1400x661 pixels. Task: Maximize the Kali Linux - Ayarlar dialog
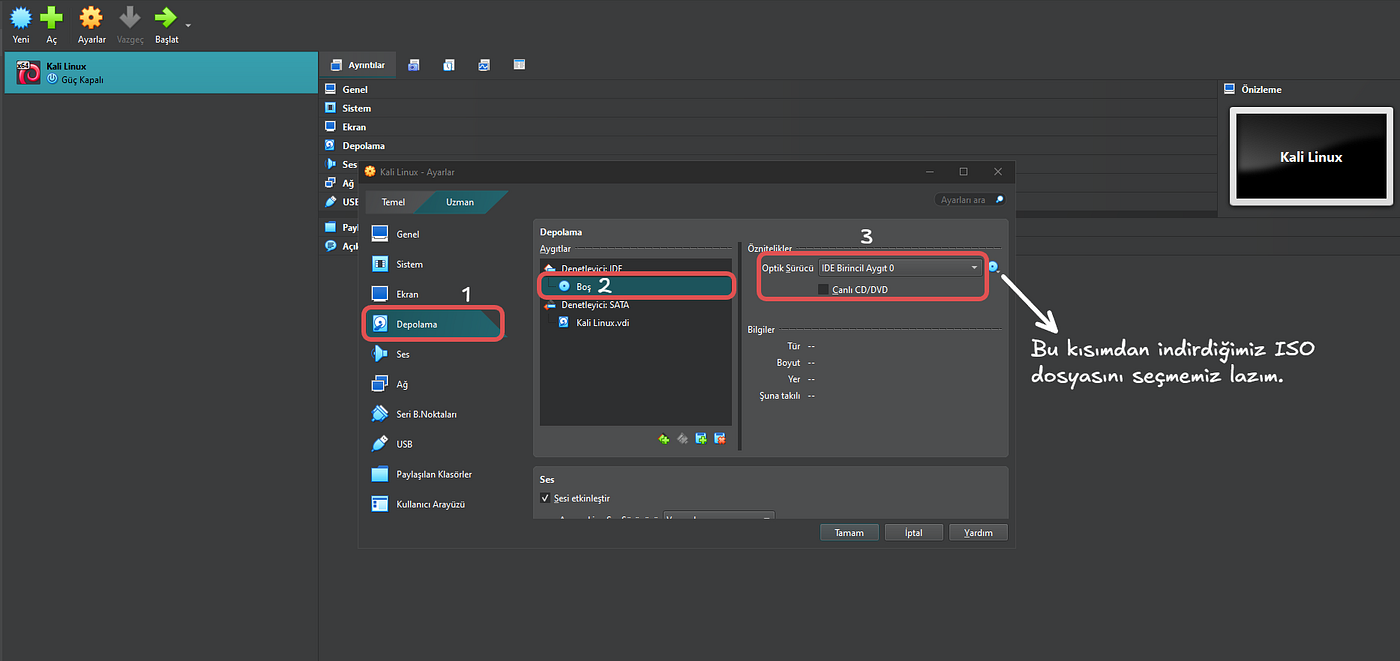pos(963,172)
